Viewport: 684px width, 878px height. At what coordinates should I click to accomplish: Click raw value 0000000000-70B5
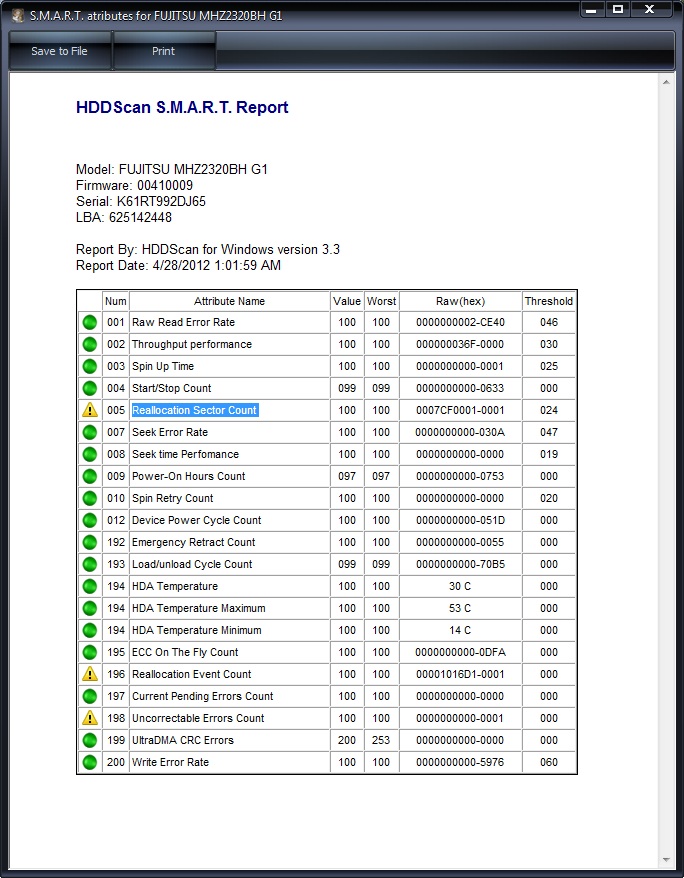click(x=460, y=564)
